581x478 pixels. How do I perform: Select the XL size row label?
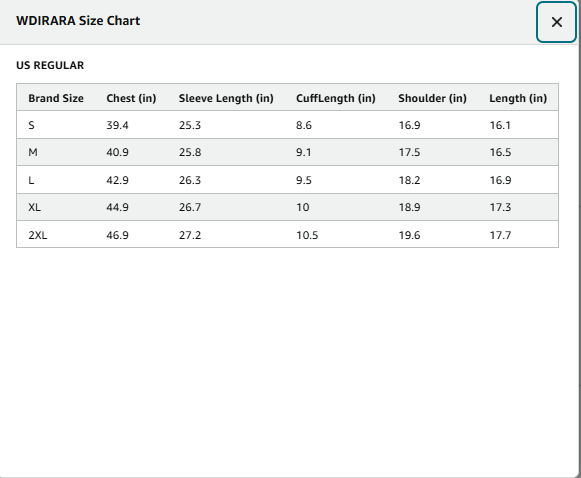[x=34, y=207]
